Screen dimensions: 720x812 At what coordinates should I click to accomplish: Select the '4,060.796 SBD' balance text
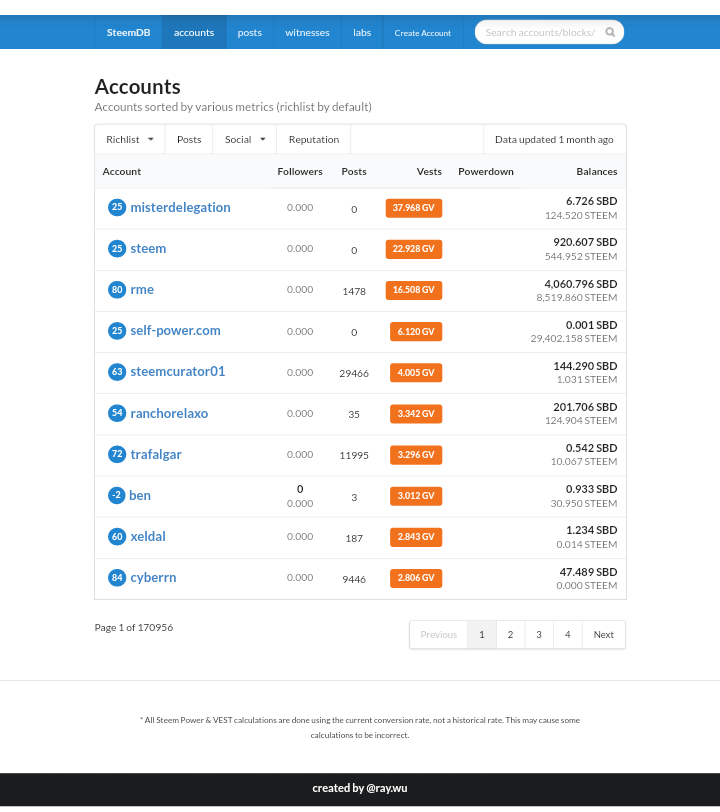[581, 284]
